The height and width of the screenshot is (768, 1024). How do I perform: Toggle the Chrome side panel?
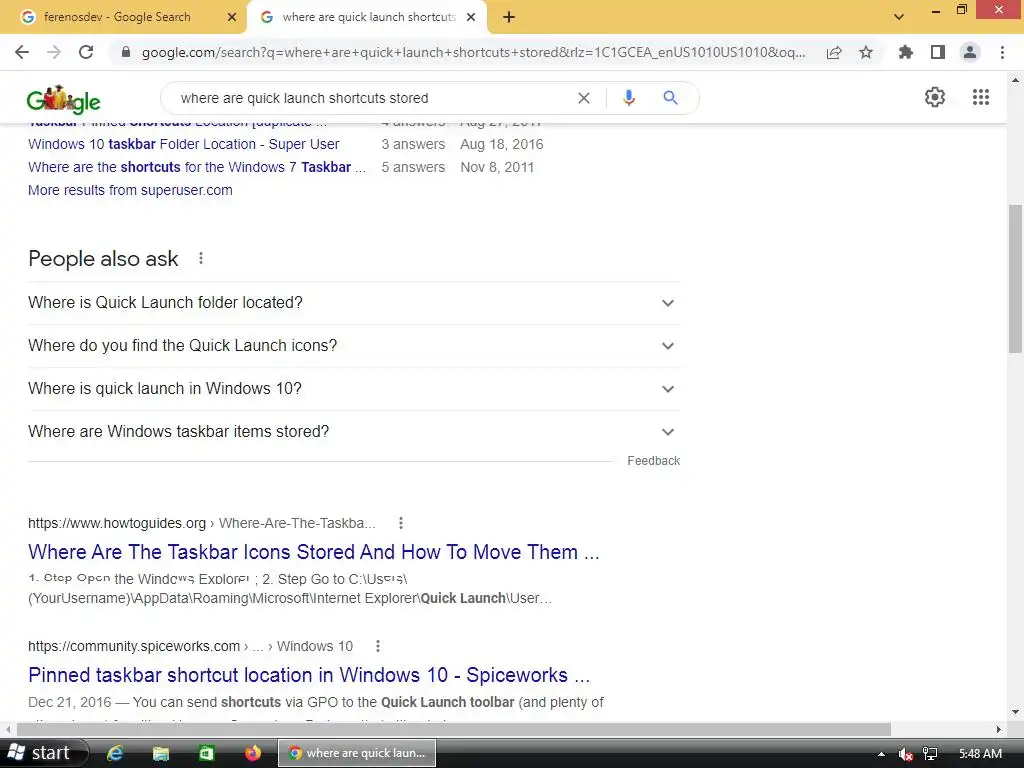[x=938, y=52]
